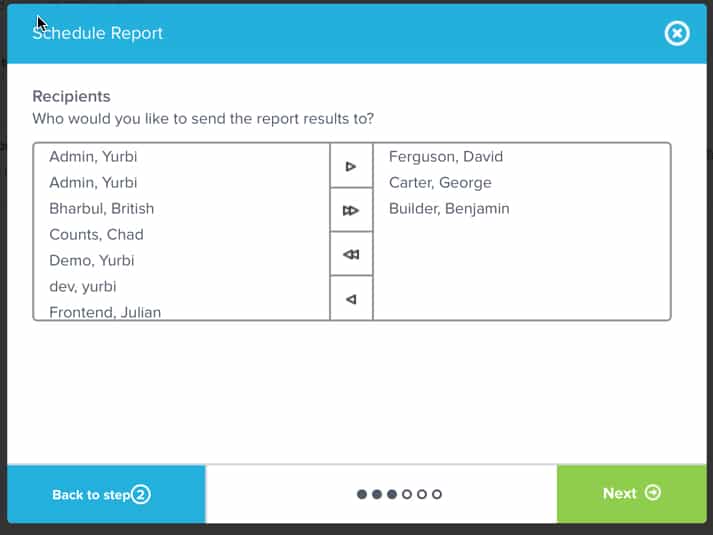Viewport: 713px width, 535px height.
Task: Choose Counts, Chad from the list
Action: click(96, 235)
